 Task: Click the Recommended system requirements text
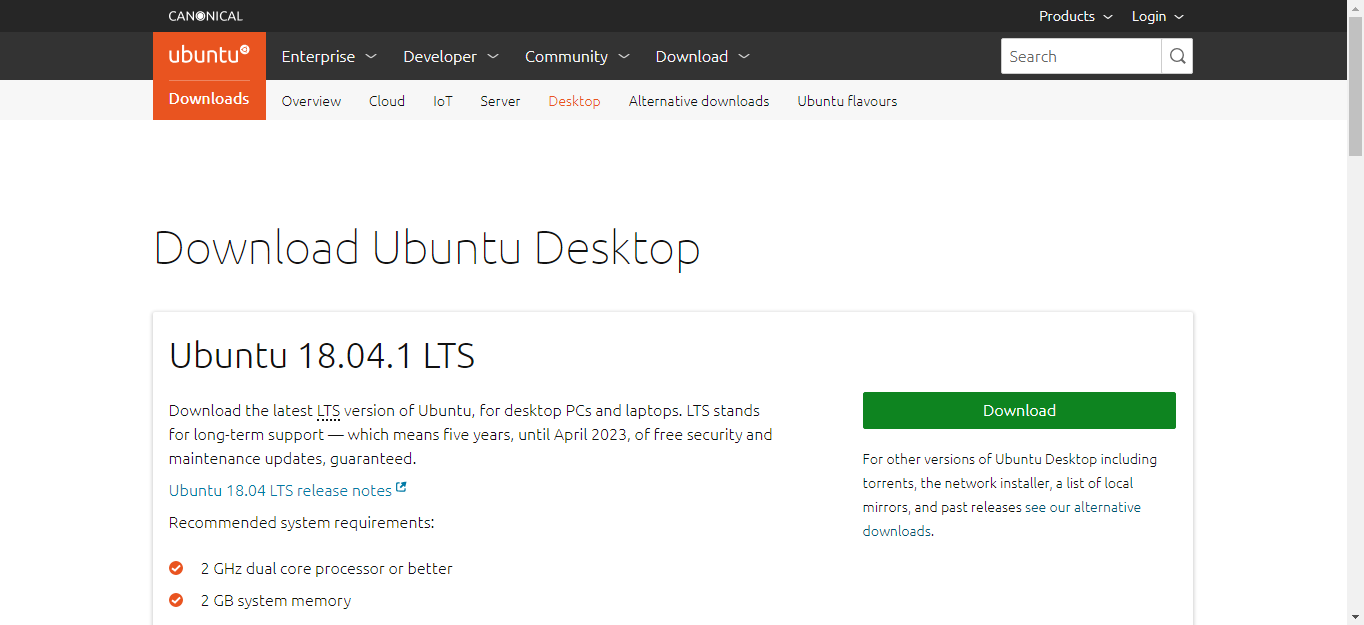point(301,522)
